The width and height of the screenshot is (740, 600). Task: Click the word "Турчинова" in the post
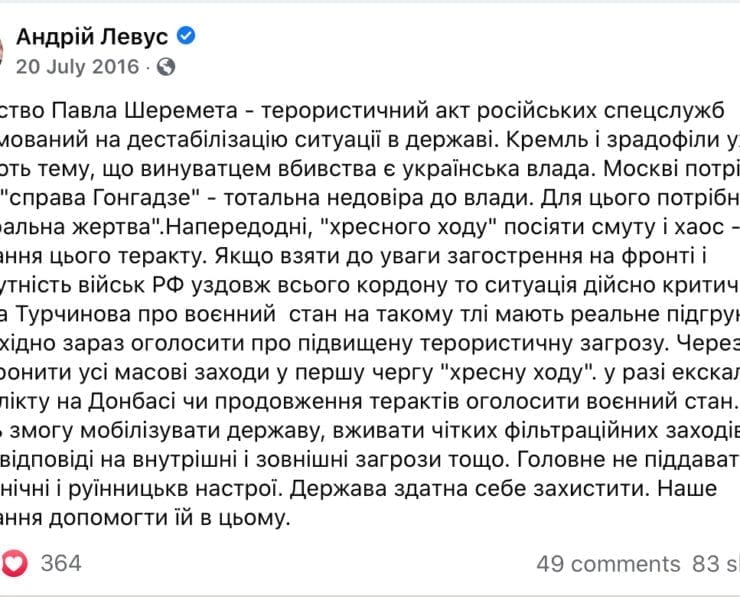tap(74, 314)
